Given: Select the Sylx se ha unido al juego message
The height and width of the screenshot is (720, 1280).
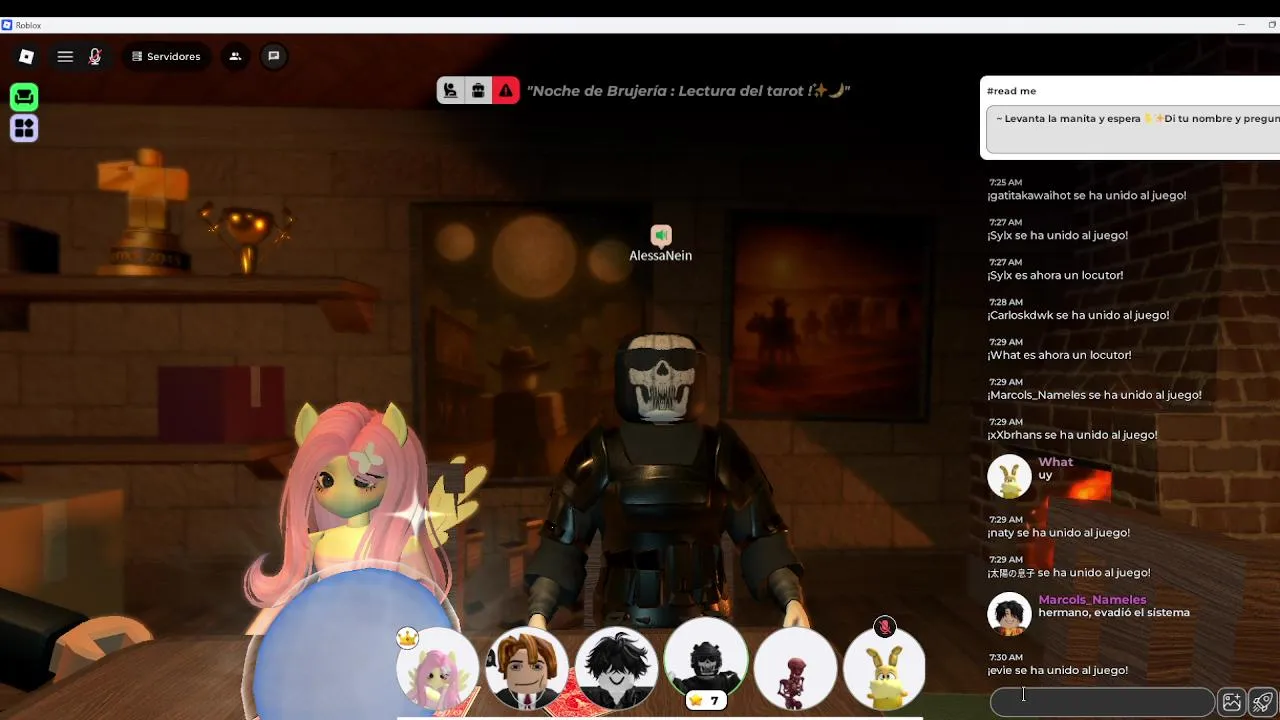Looking at the screenshot, I should pos(1057,236).
